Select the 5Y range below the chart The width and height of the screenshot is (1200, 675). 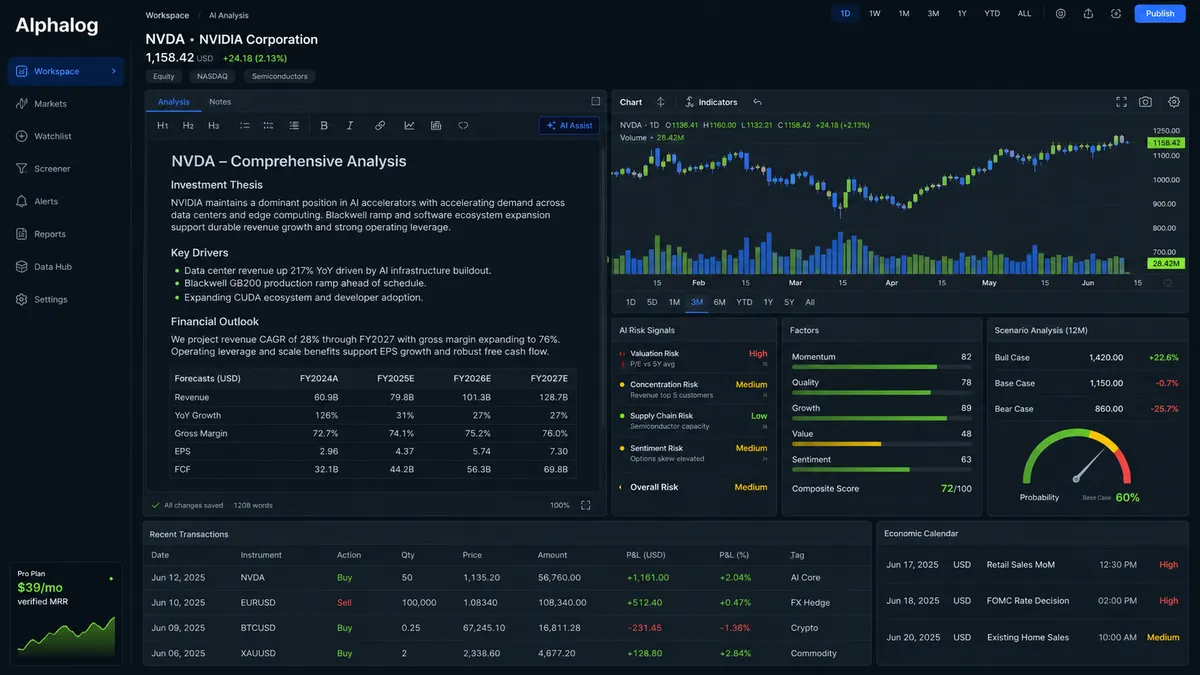tap(789, 302)
